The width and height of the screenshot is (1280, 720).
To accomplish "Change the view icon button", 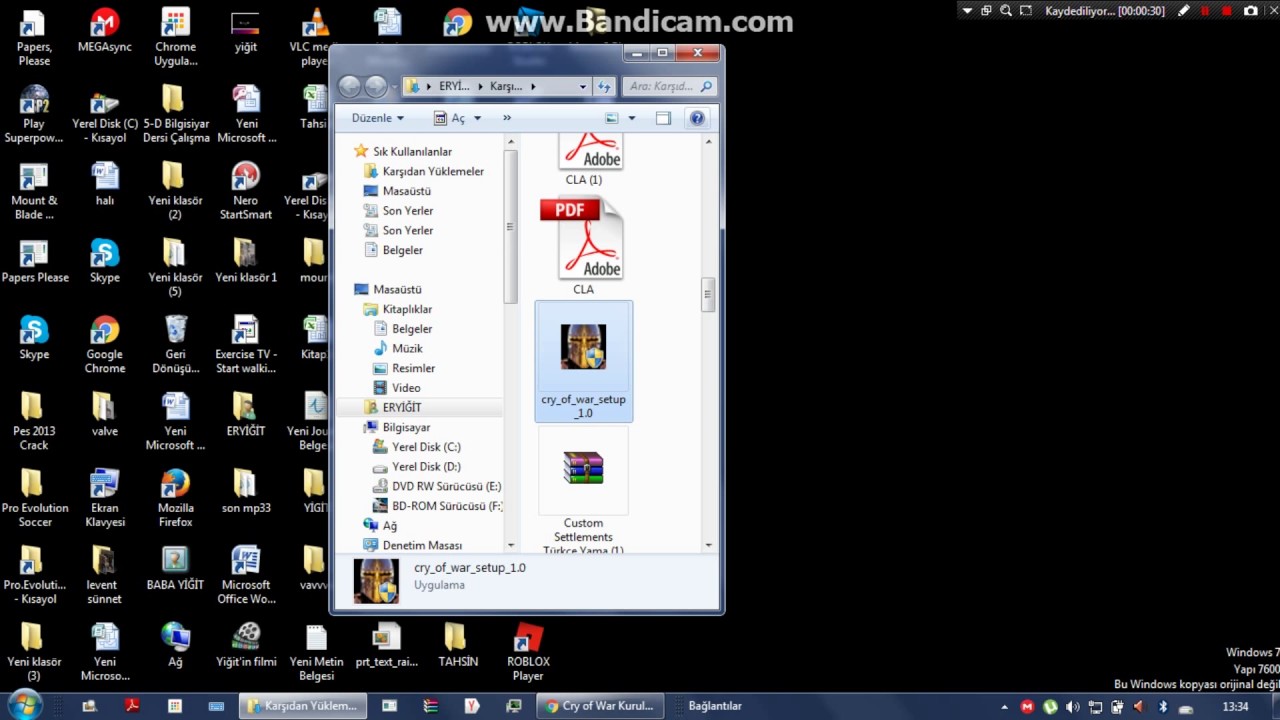I will (x=612, y=118).
